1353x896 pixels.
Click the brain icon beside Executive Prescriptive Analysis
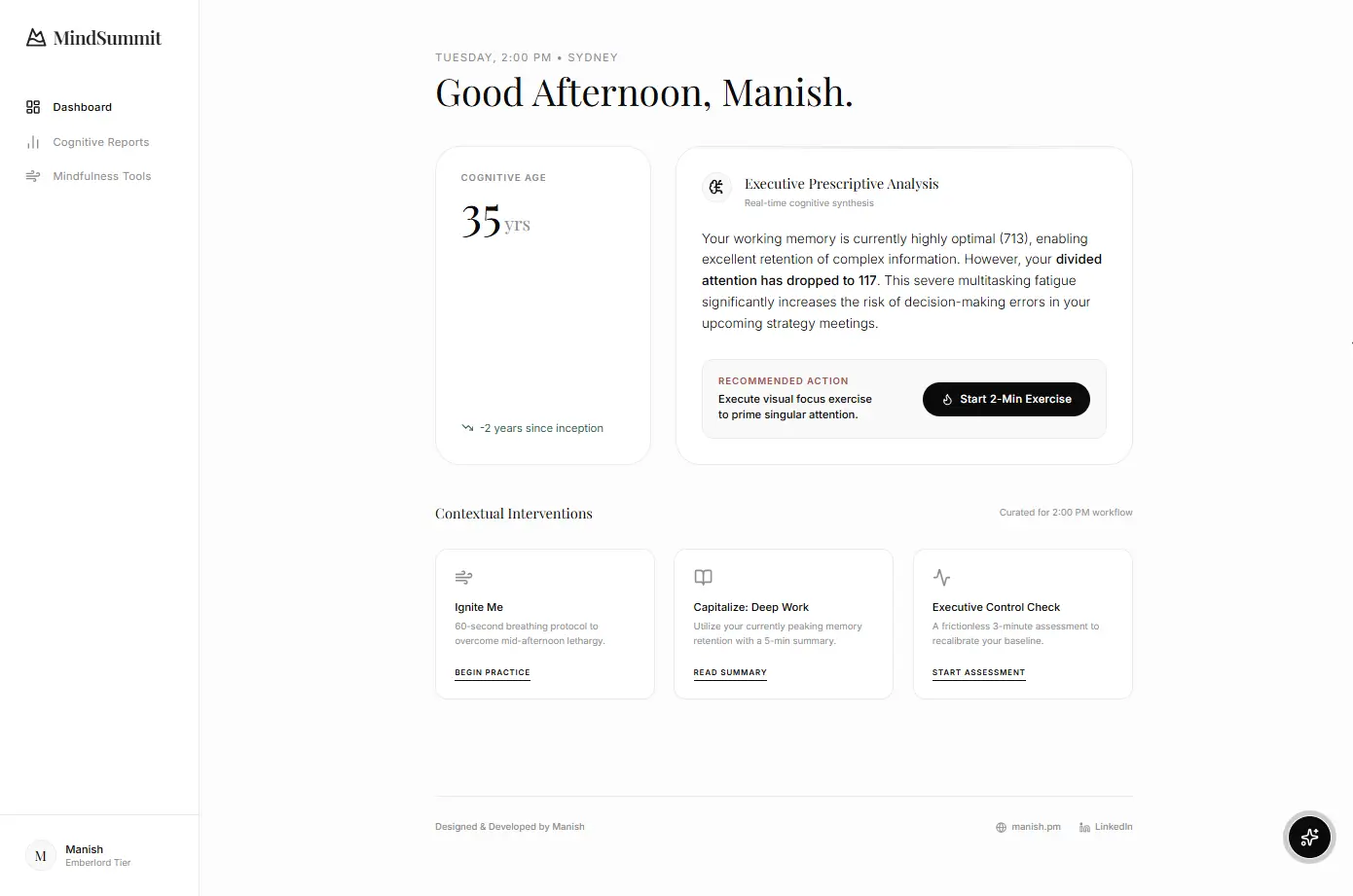pyautogui.click(x=716, y=188)
